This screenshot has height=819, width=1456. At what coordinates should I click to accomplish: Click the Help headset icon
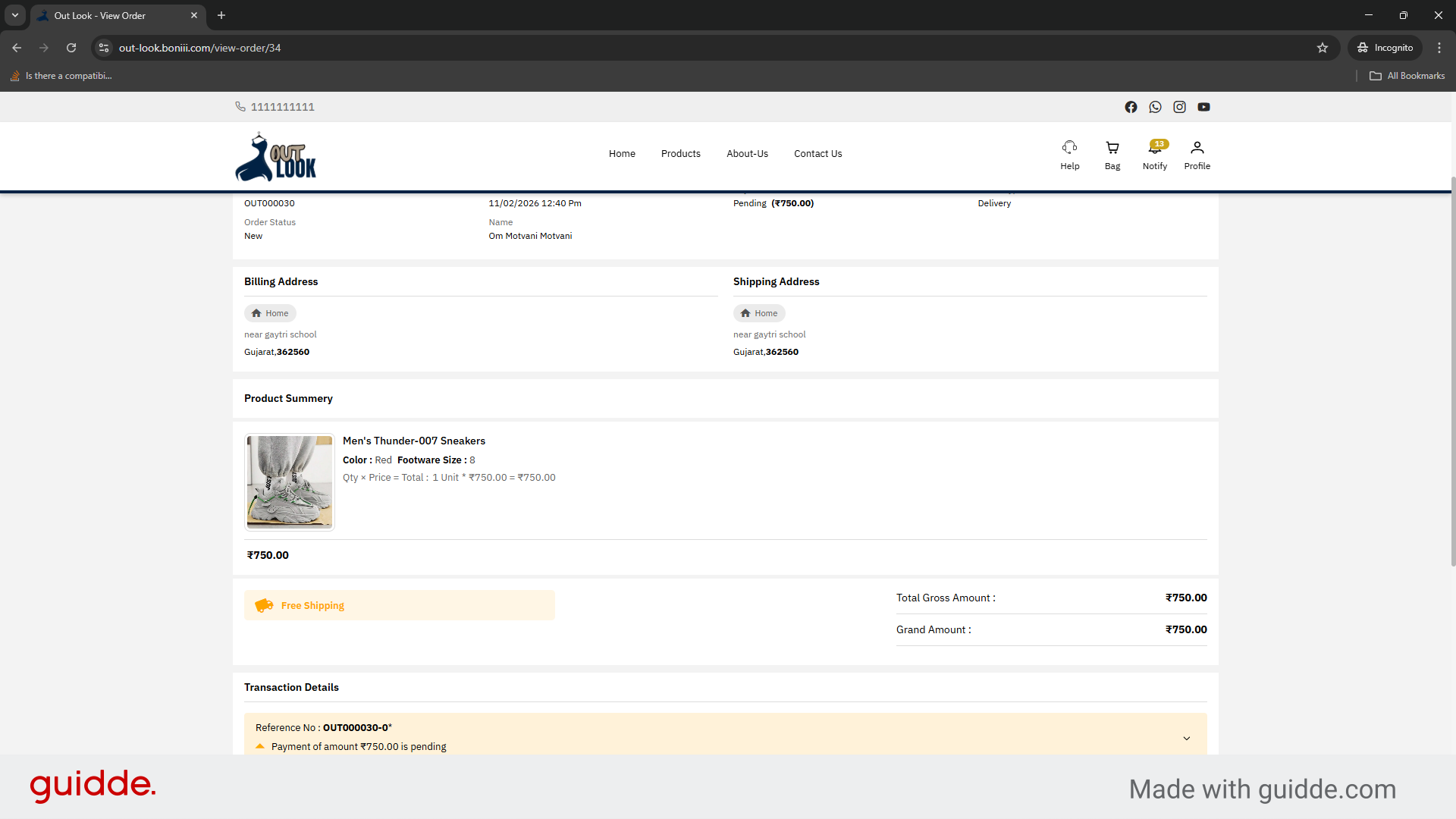1069,148
